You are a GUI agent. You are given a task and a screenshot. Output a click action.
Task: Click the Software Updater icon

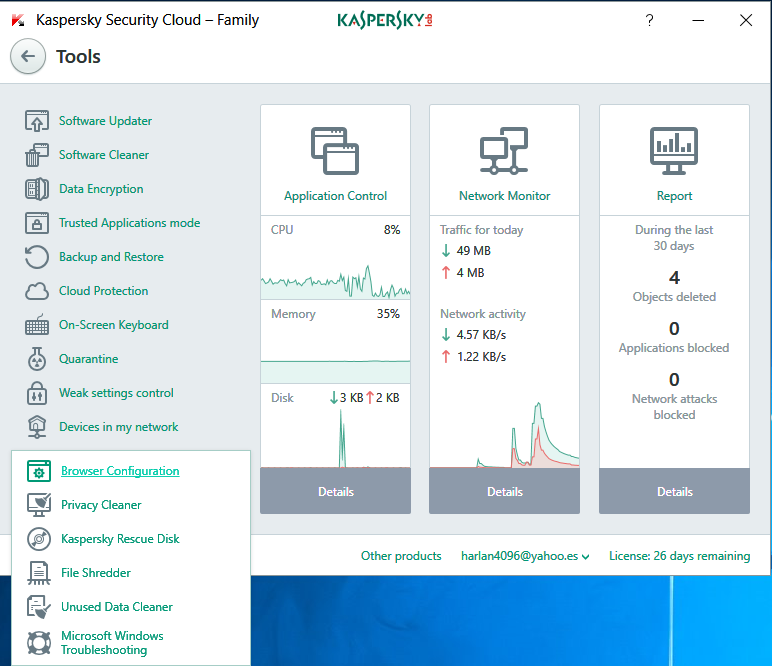(x=37, y=122)
